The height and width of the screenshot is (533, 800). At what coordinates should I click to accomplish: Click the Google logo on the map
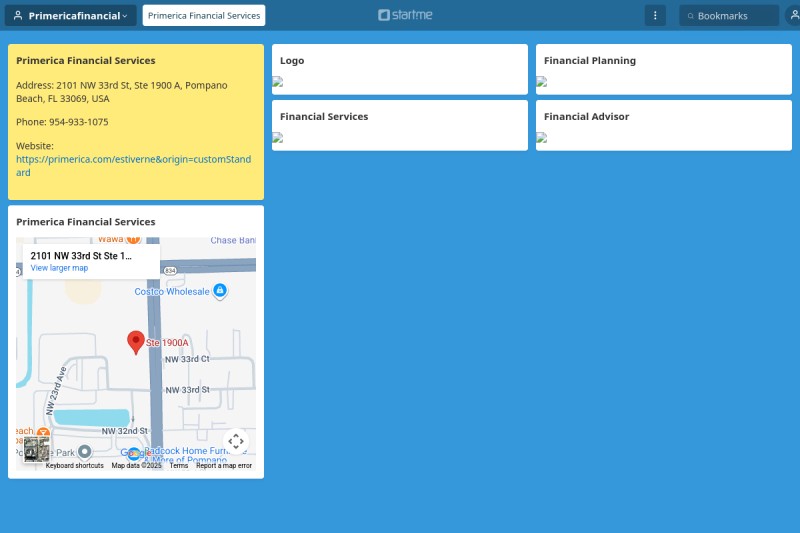(134, 453)
